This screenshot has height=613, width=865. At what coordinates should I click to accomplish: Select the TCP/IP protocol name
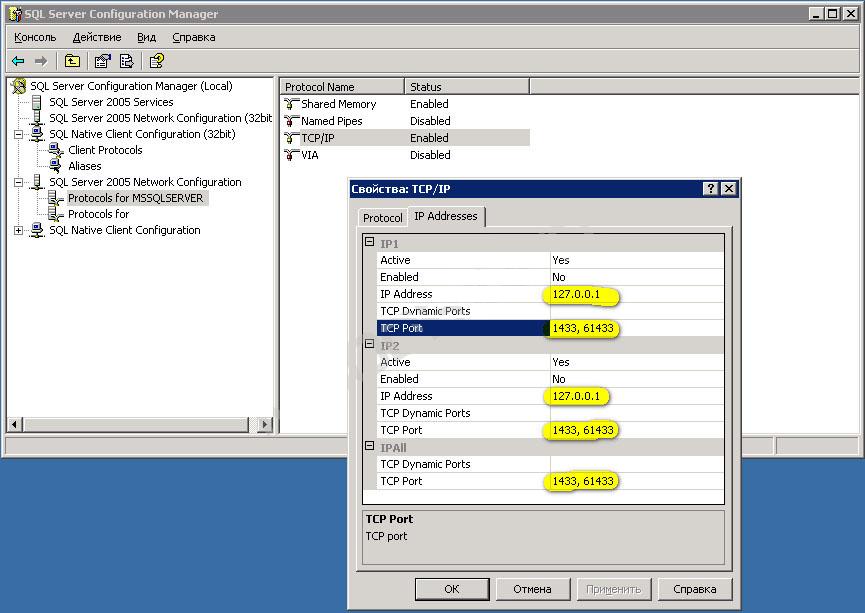click(317, 138)
